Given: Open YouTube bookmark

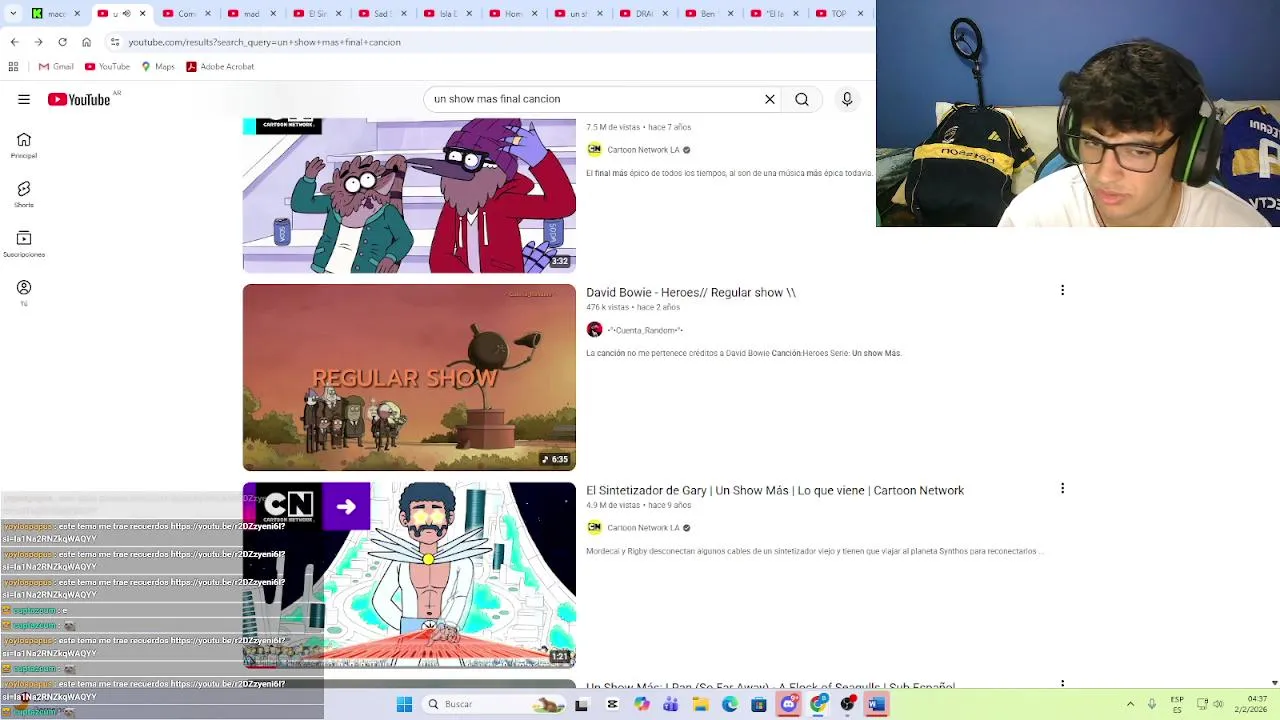Looking at the screenshot, I should (107, 66).
